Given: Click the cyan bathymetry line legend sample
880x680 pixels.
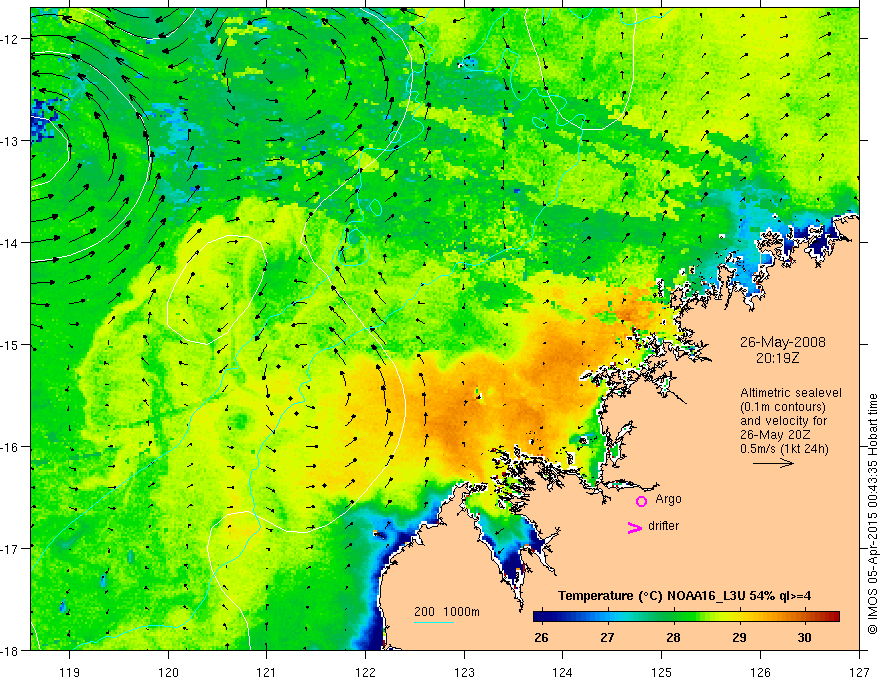Looking at the screenshot, I should [x=433, y=622].
